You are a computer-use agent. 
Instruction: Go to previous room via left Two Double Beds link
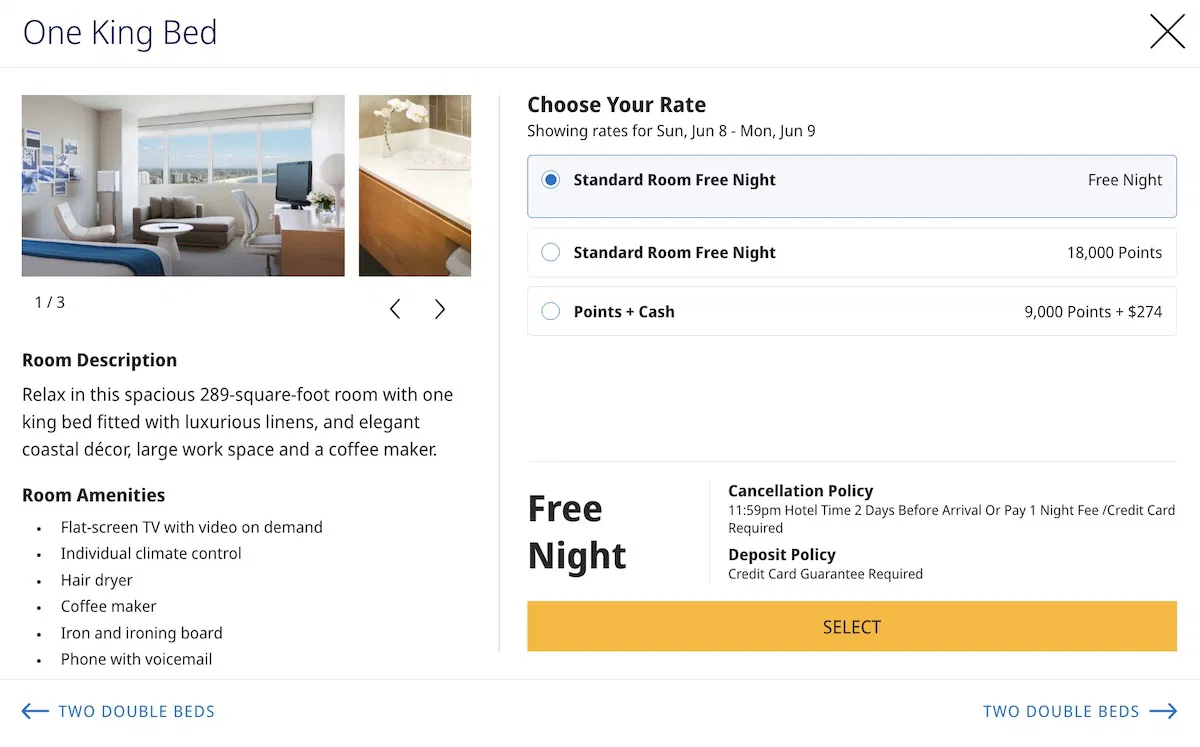[x=136, y=712]
